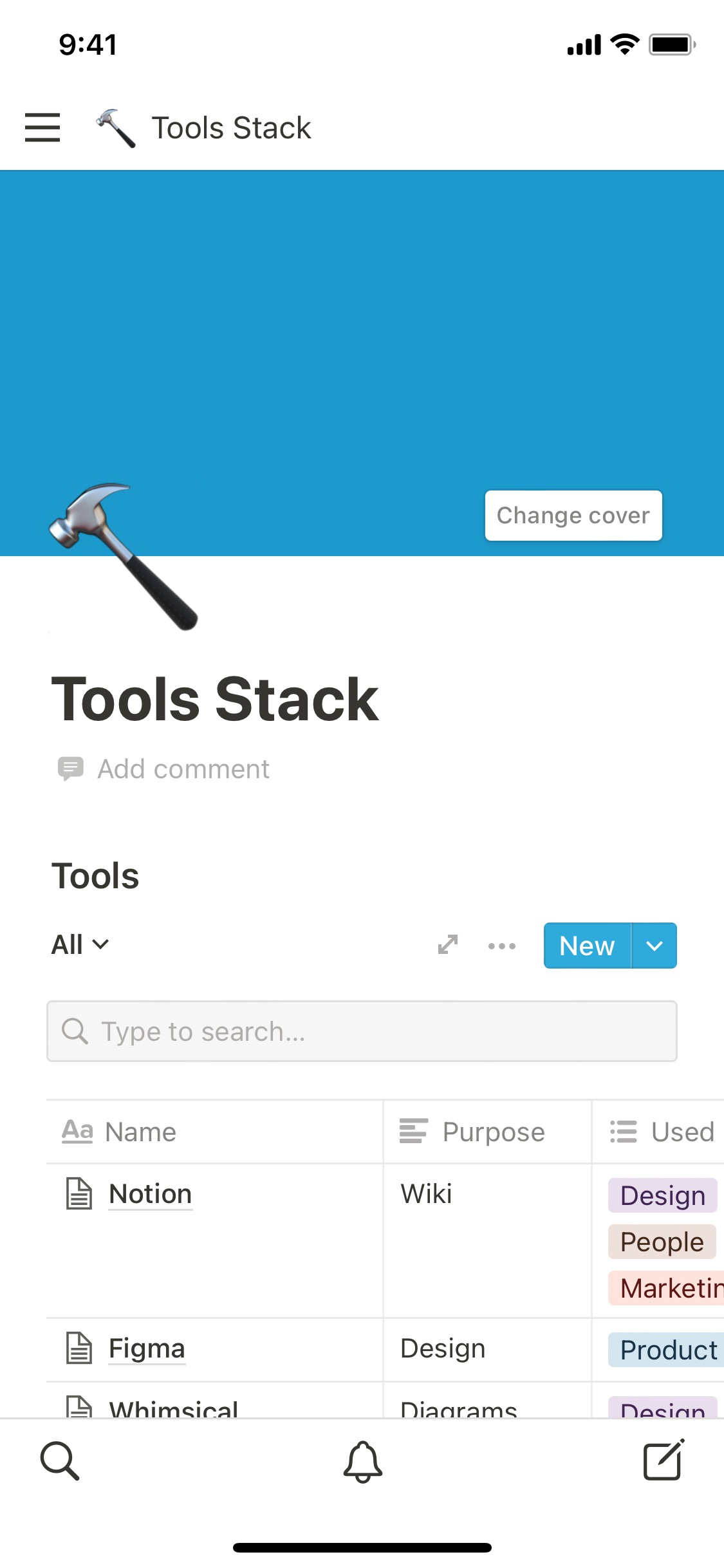Image resolution: width=724 pixels, height=1568 pixels.
Task: Click Add comment below the title
Action: (183, 769)
